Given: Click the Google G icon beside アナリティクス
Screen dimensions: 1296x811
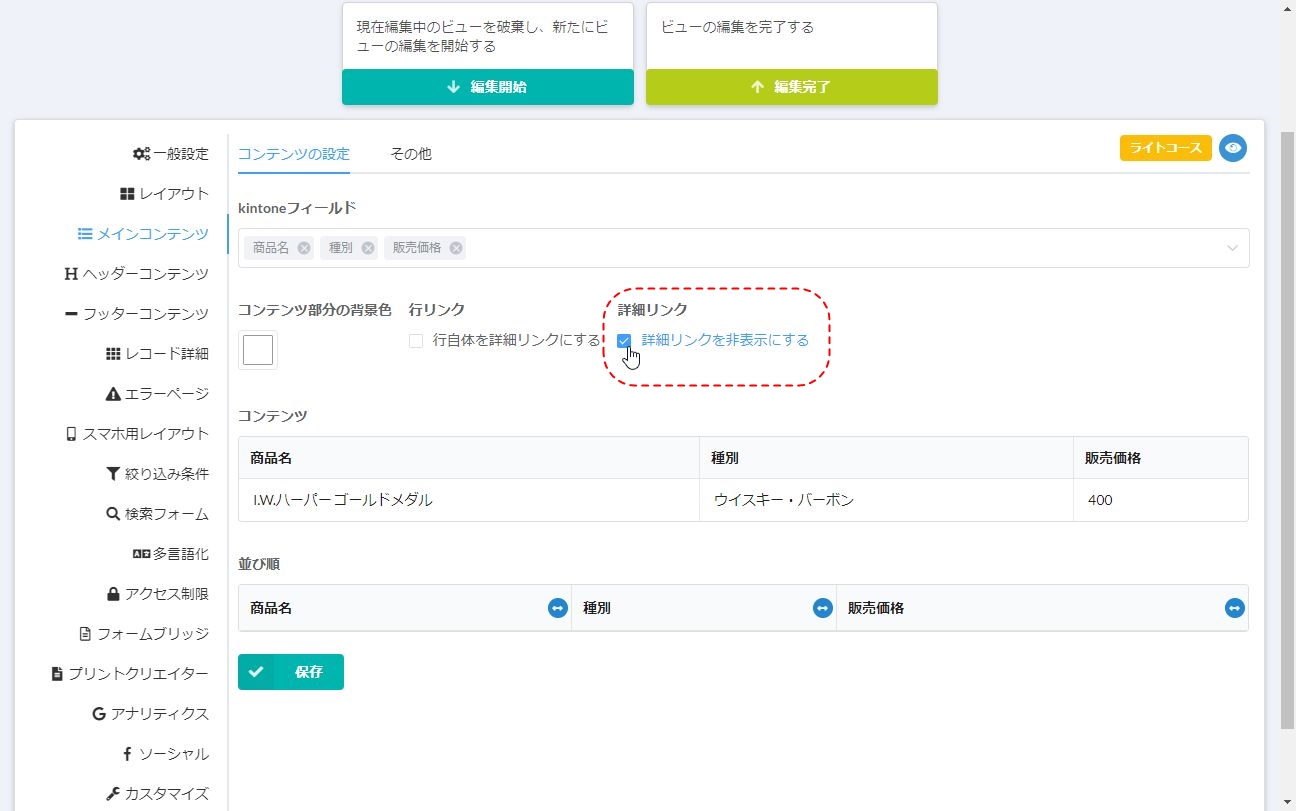Looking at the screenshot, I should 99,714.
